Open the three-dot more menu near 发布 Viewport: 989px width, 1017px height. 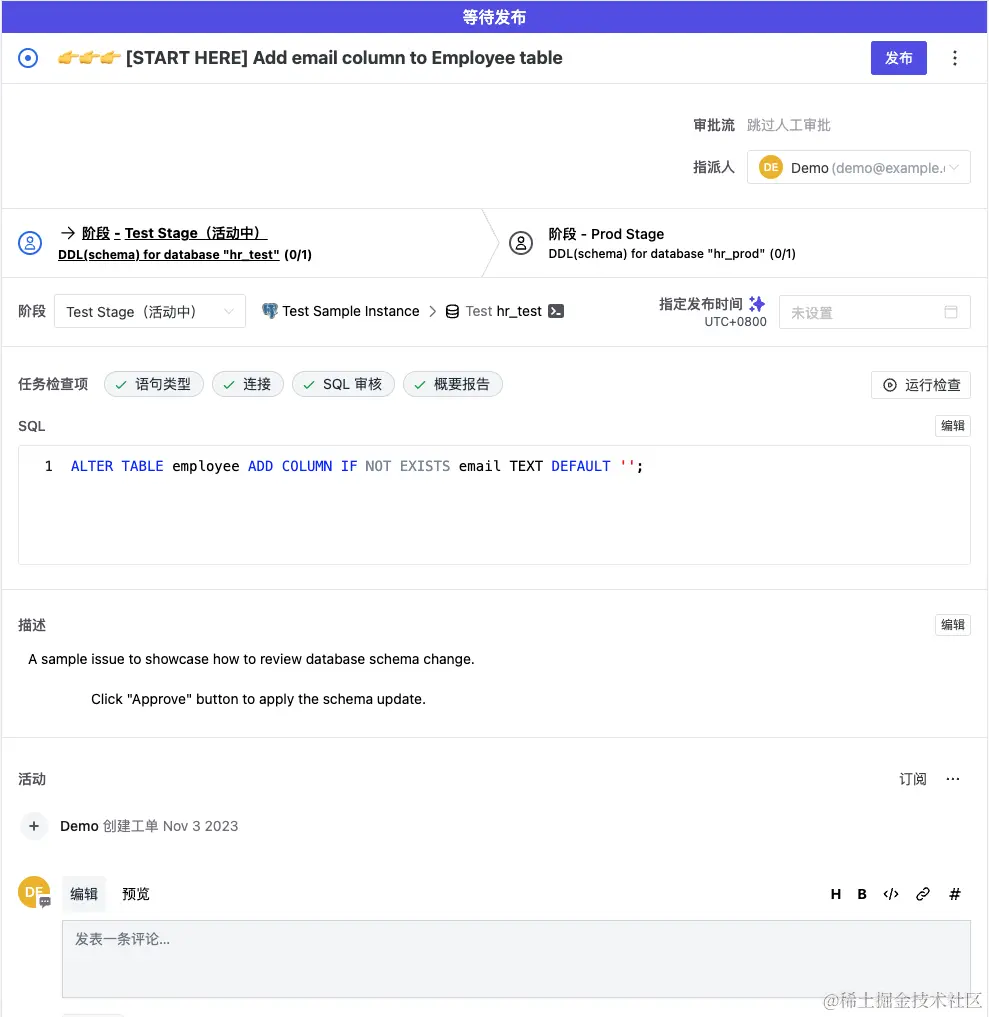pos(954,58)
